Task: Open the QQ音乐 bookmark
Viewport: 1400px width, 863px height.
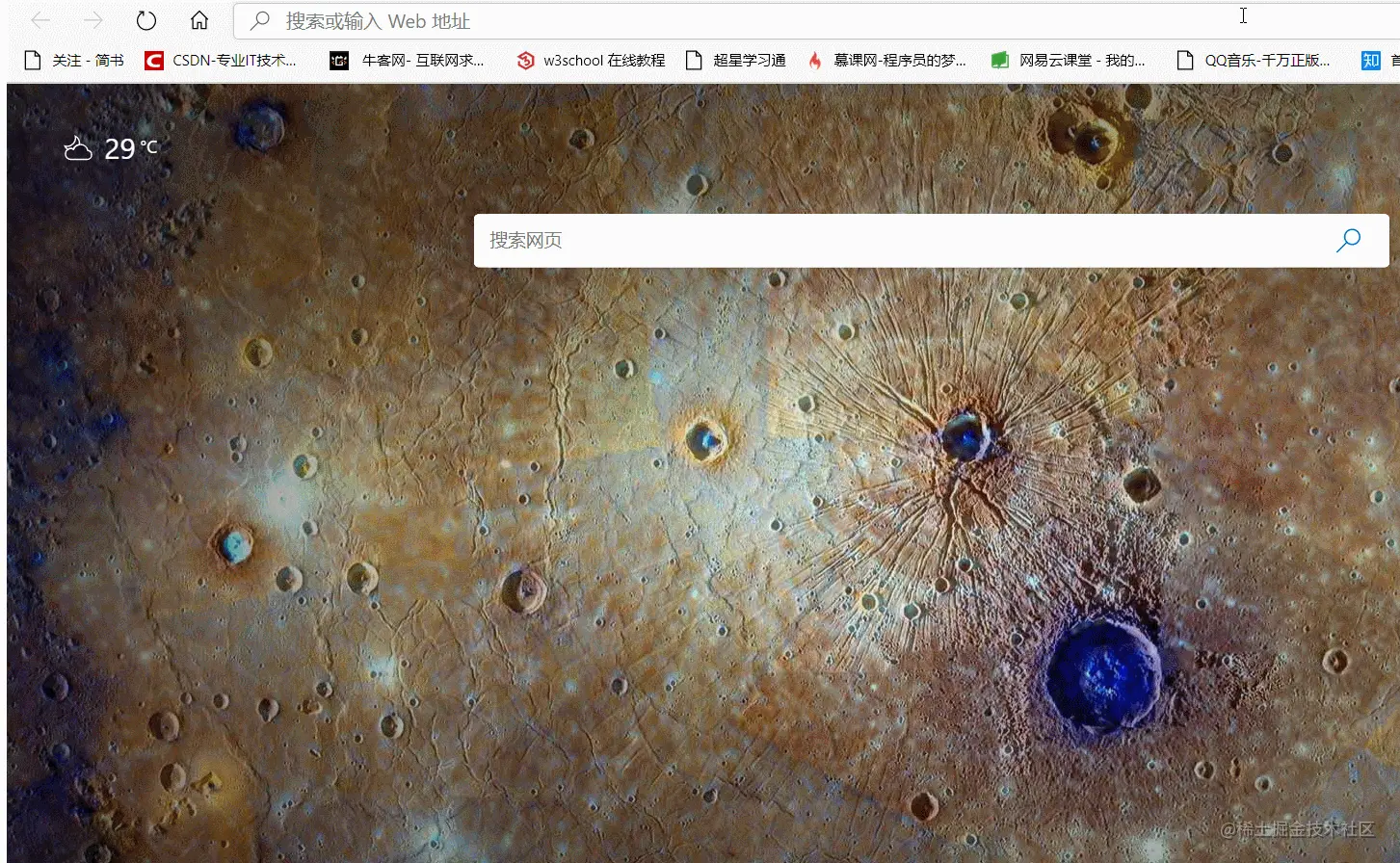Action: [x=1254, y=61]
